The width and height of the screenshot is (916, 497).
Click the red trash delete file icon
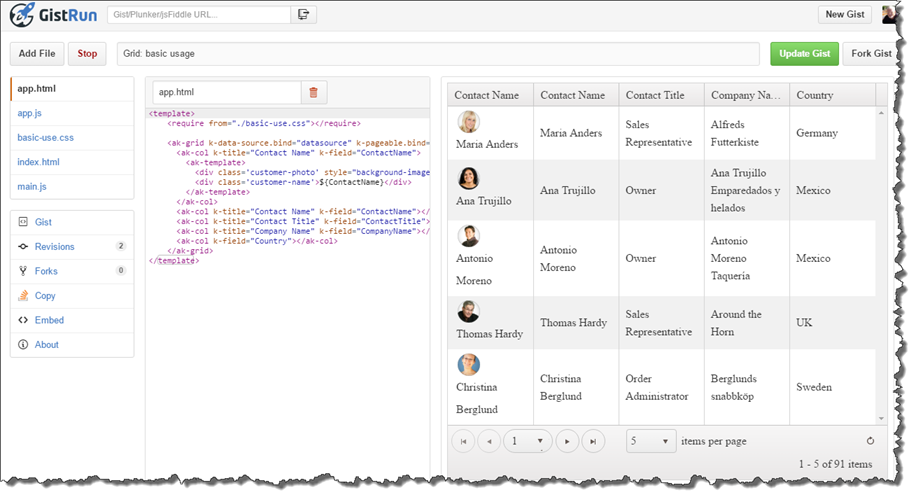(x=313, y=92)
